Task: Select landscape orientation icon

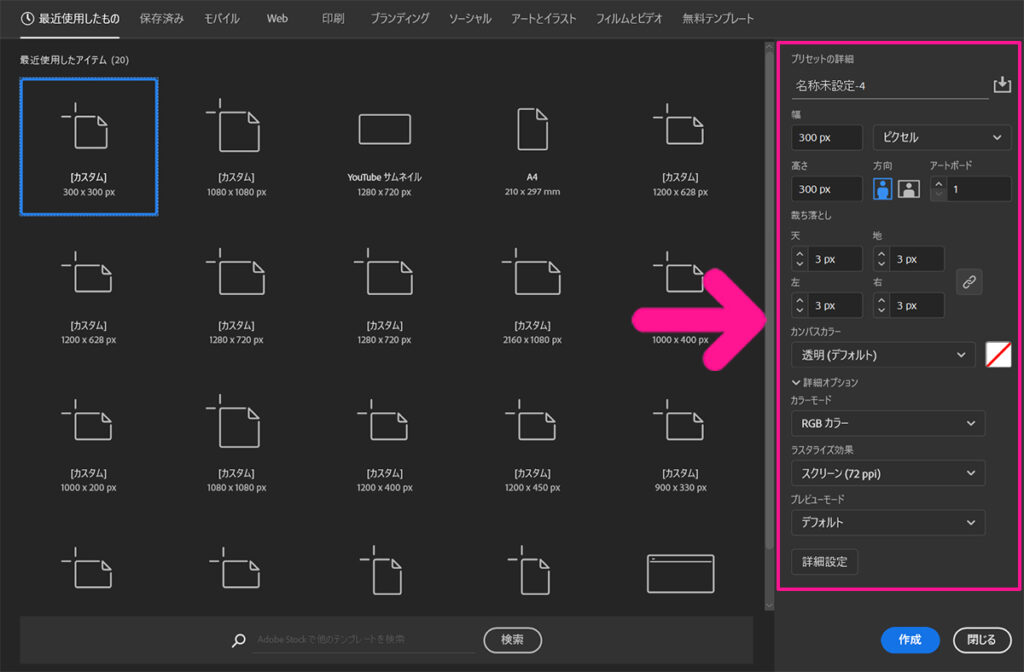Action: click(908, 189)
